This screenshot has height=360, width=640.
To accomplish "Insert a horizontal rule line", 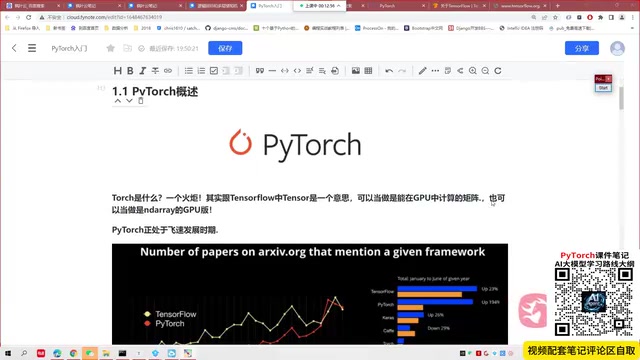I will 272,71.
